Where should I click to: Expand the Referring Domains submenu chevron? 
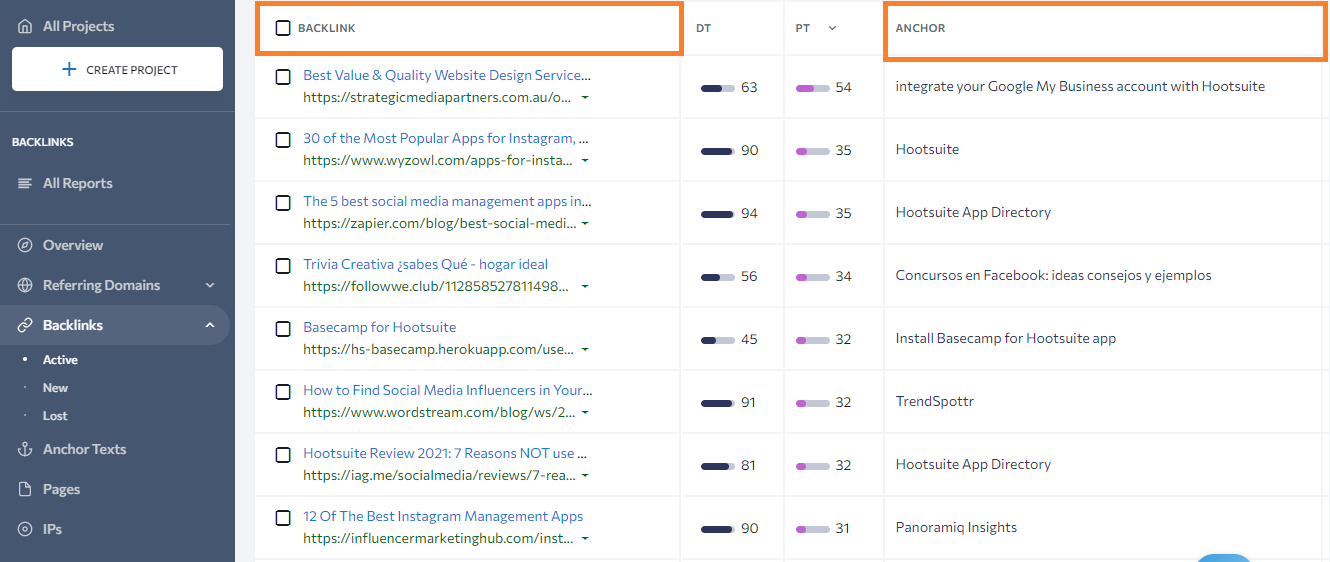pos(210,285)
